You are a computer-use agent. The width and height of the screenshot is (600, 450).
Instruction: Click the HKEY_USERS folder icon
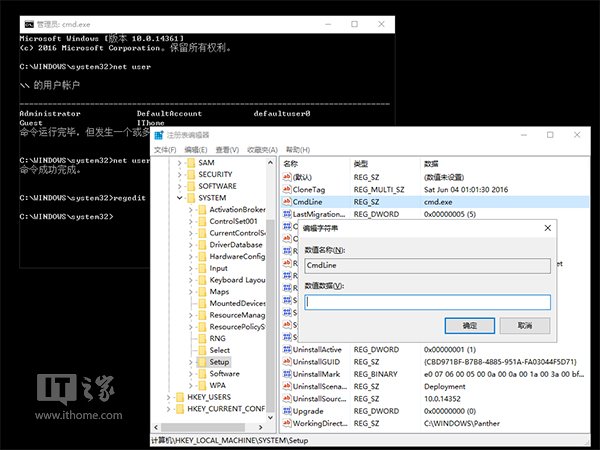178,397
